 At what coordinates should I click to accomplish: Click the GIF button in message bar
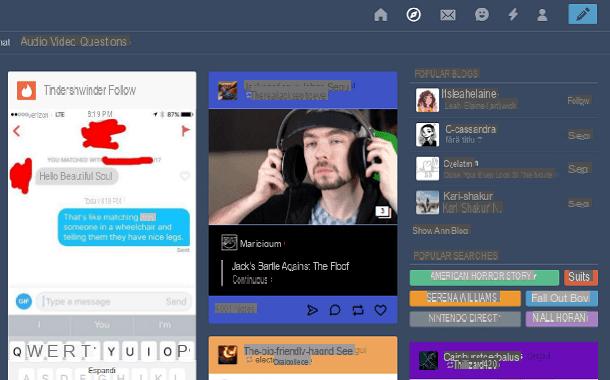(24, 301)
